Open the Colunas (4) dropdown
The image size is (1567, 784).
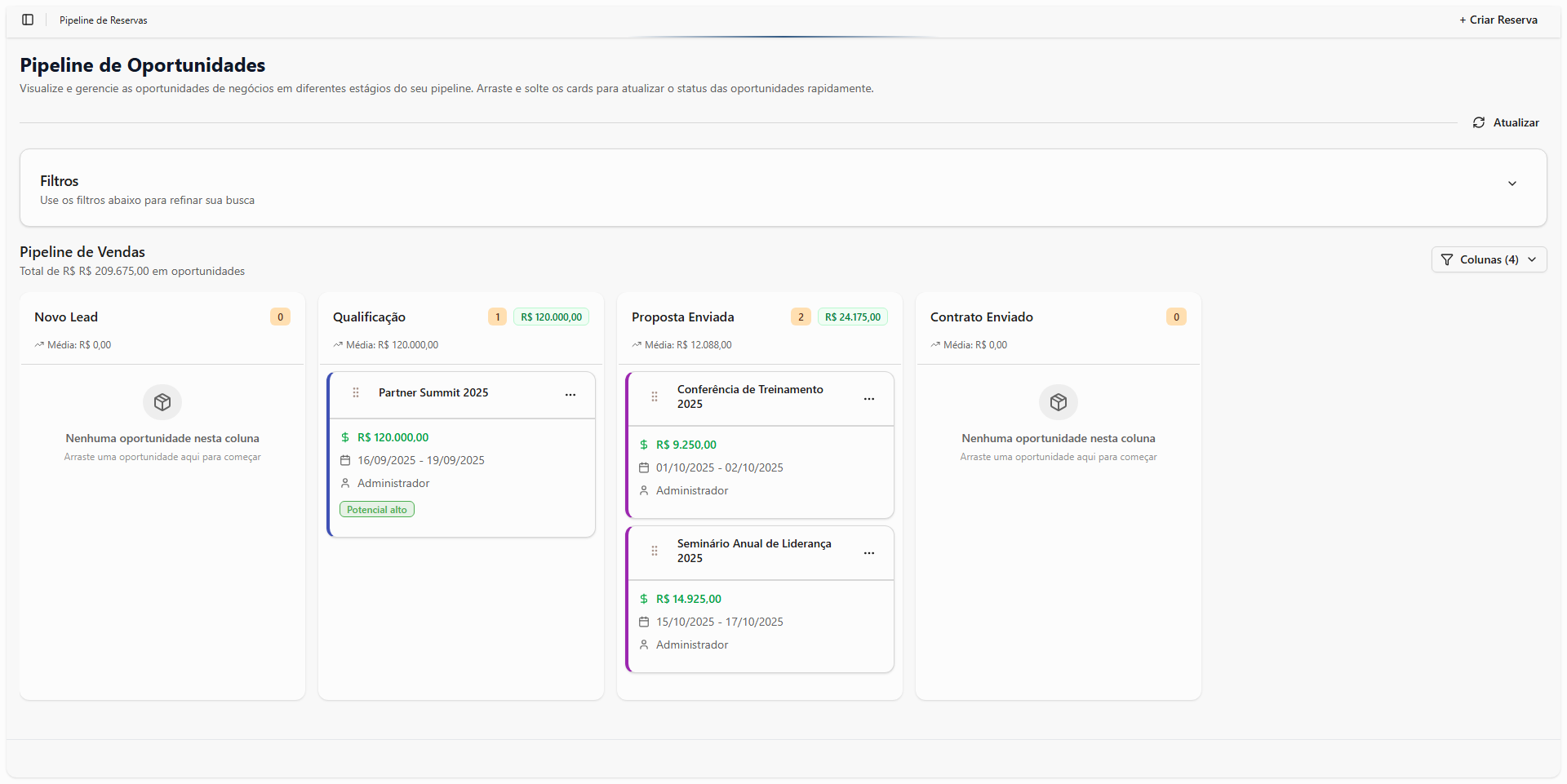point(1488,259)
